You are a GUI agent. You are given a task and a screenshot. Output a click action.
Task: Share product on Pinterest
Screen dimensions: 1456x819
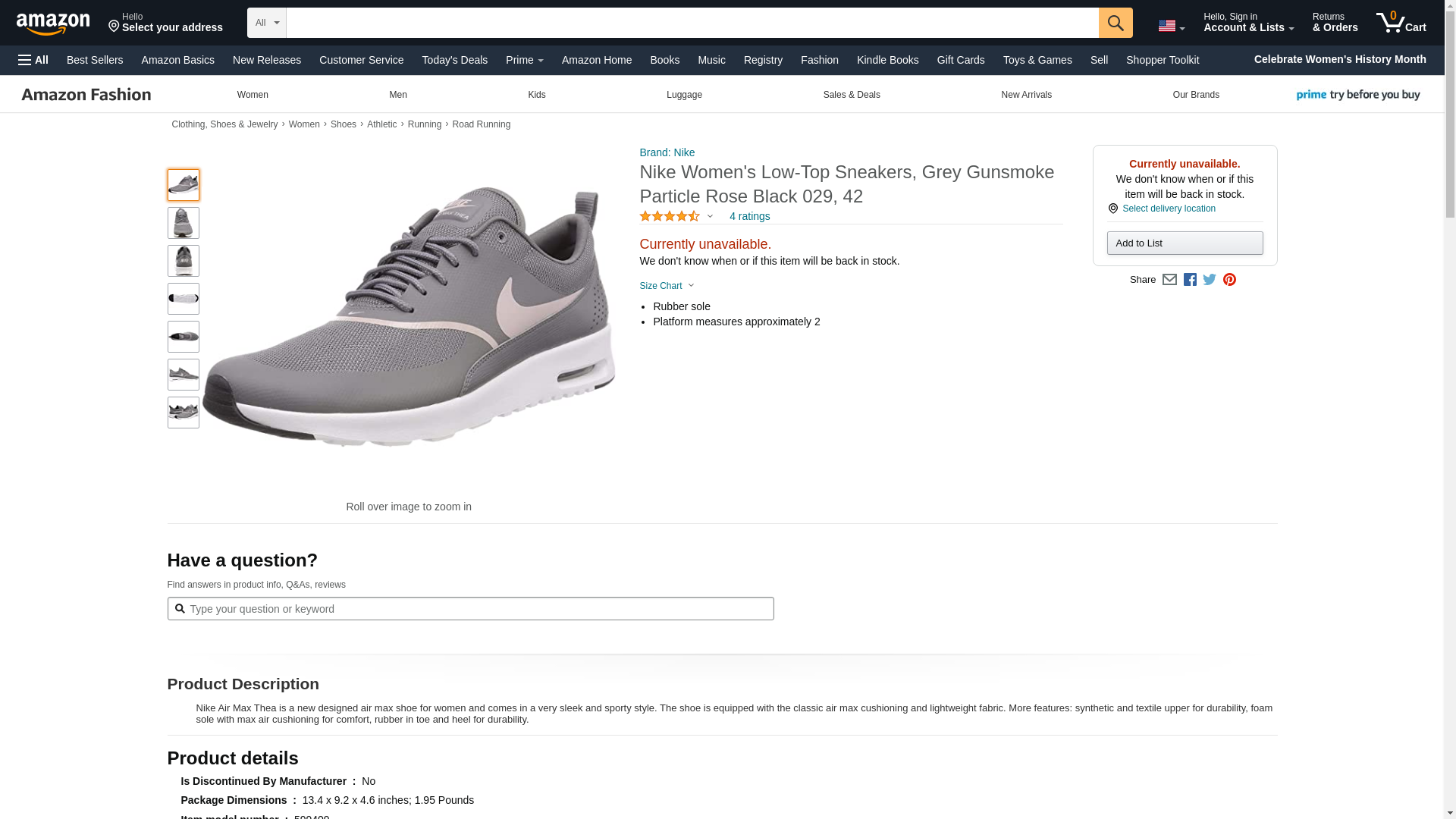click(1229, 280)
